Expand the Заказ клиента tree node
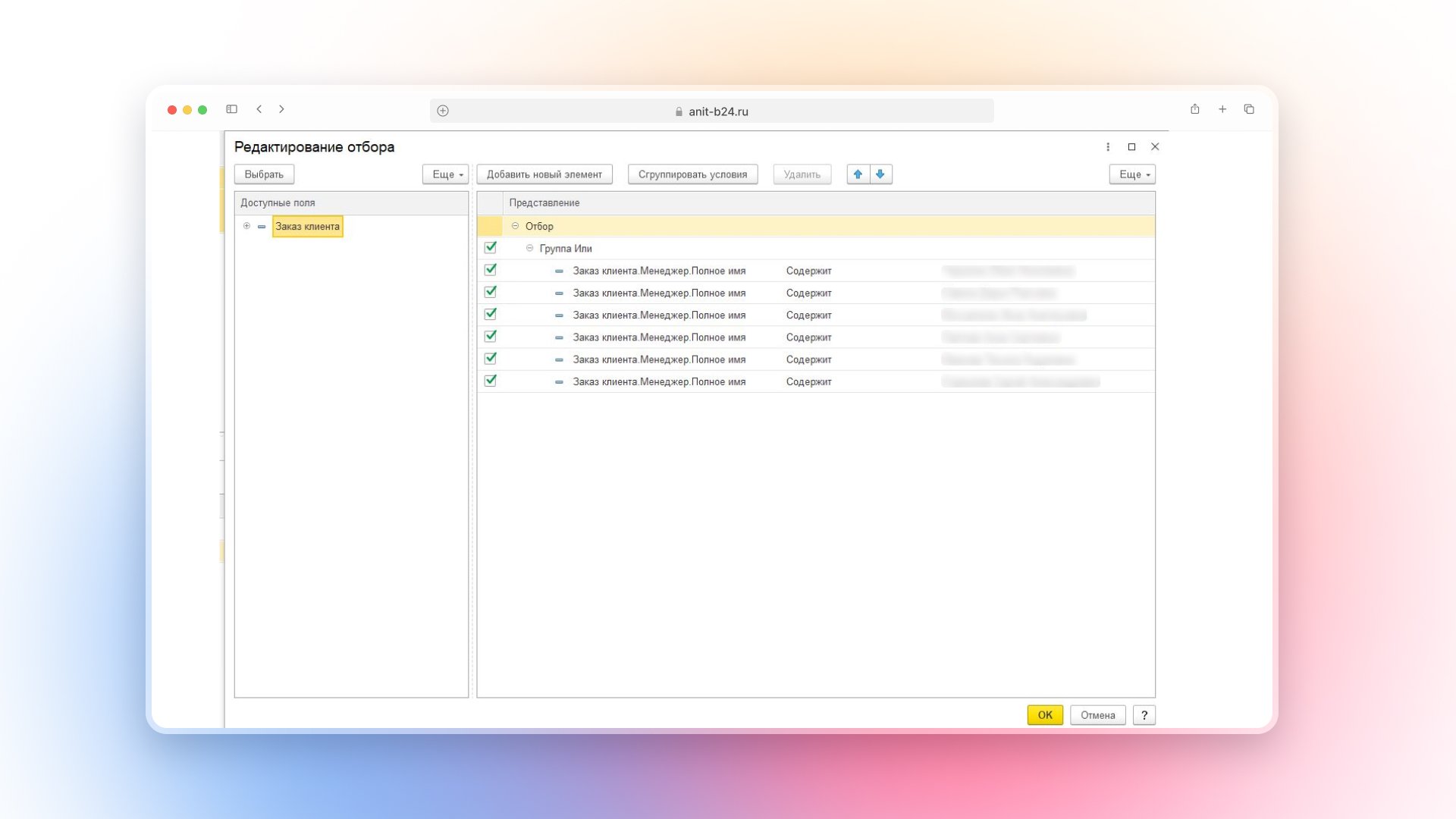 (x=246, y=226)
